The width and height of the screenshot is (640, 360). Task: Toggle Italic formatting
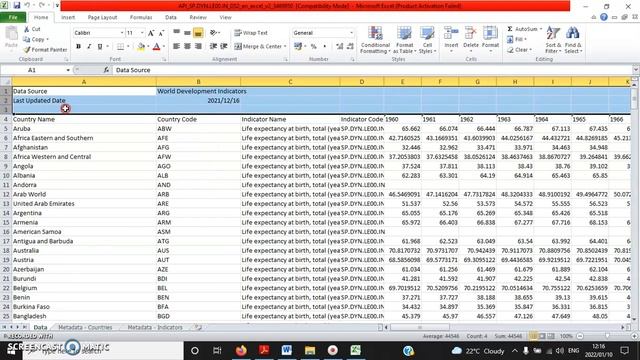tap(89, 47)
